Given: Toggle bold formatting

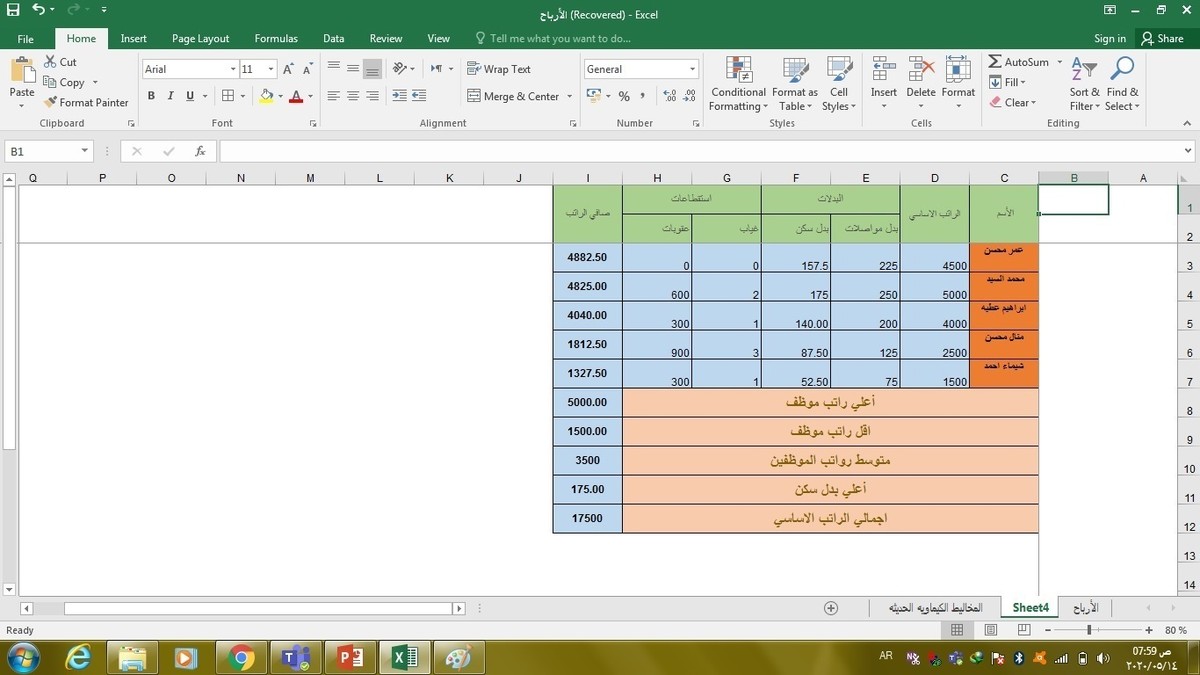Looking at the screenshot, I should pos(152,96).
